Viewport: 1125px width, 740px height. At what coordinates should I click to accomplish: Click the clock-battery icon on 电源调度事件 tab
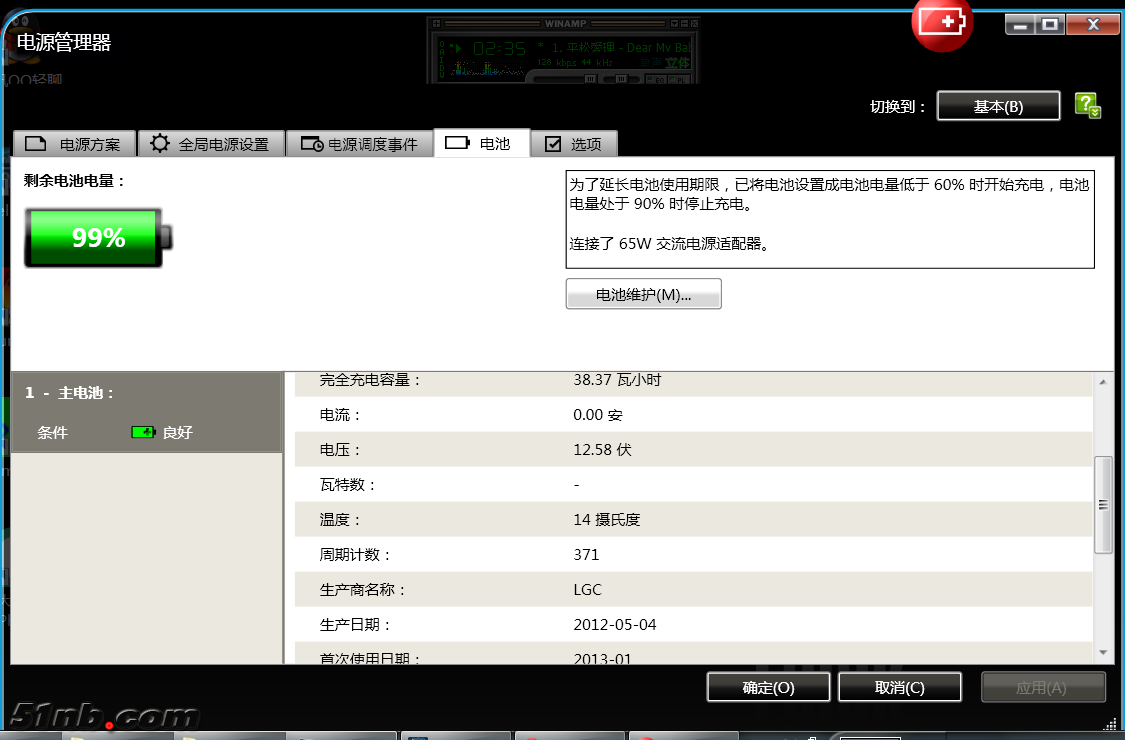312,144
